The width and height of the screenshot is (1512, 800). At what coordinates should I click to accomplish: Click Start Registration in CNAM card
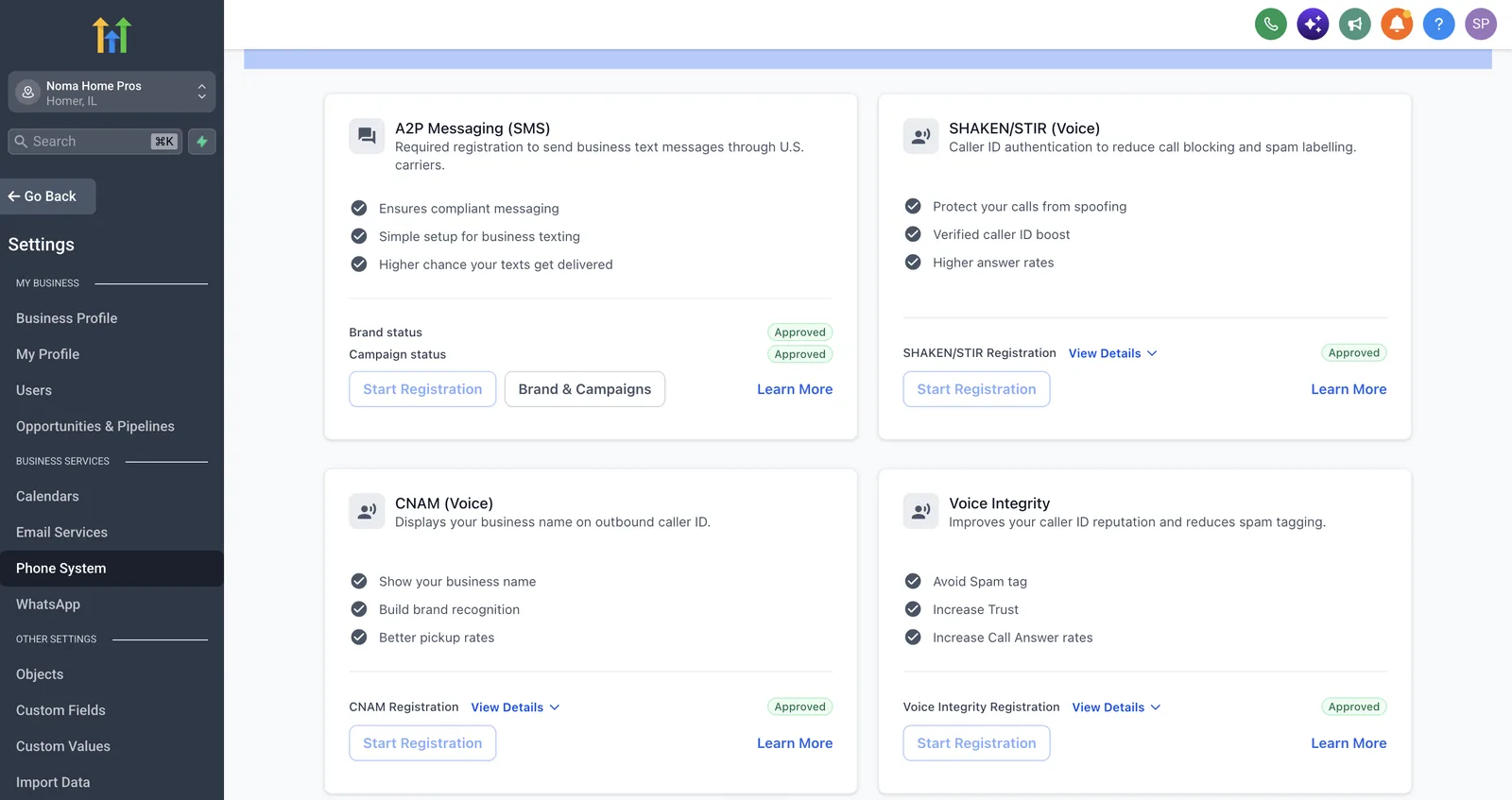click(x=422, y=743)
